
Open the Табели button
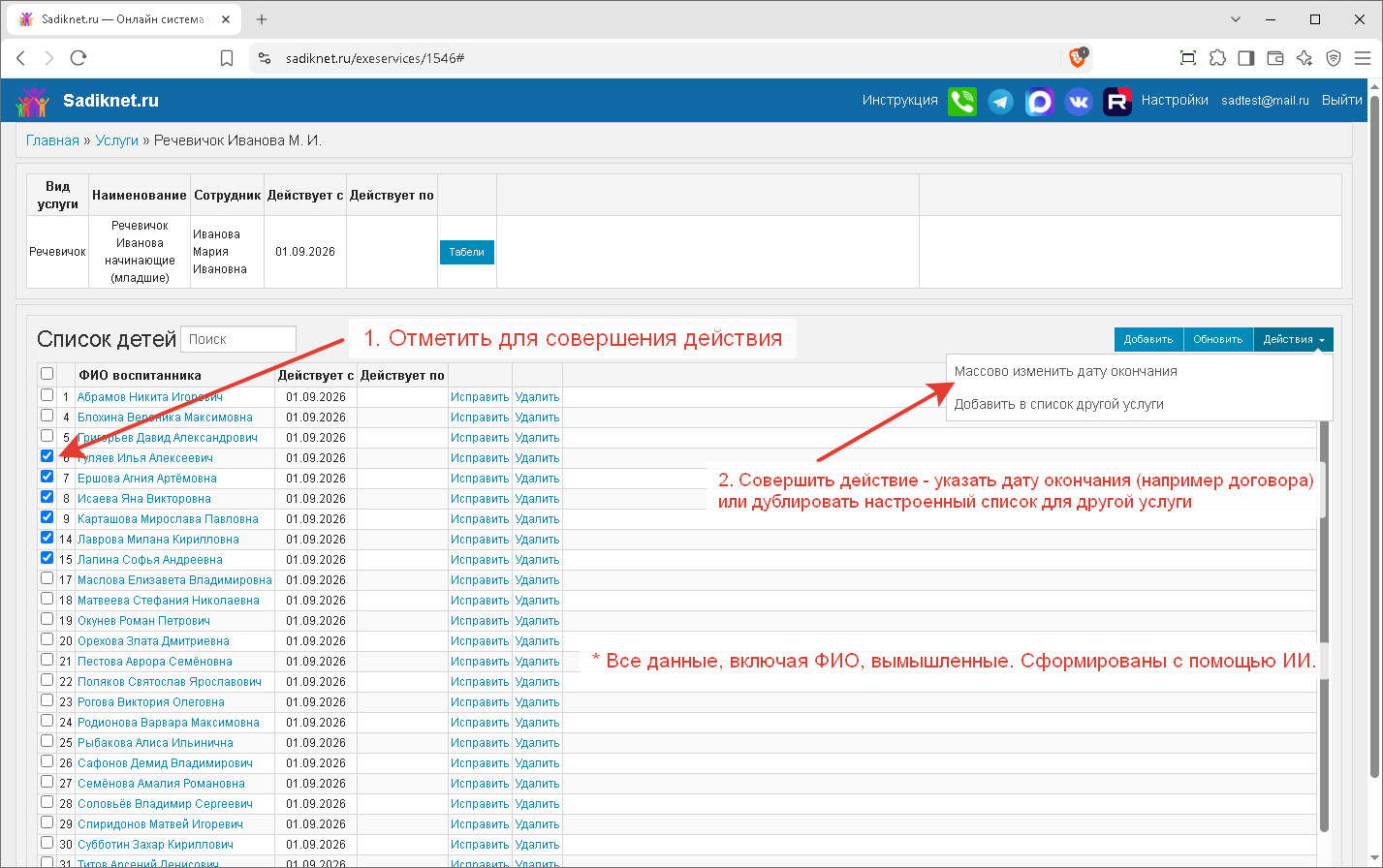[467, 252]
